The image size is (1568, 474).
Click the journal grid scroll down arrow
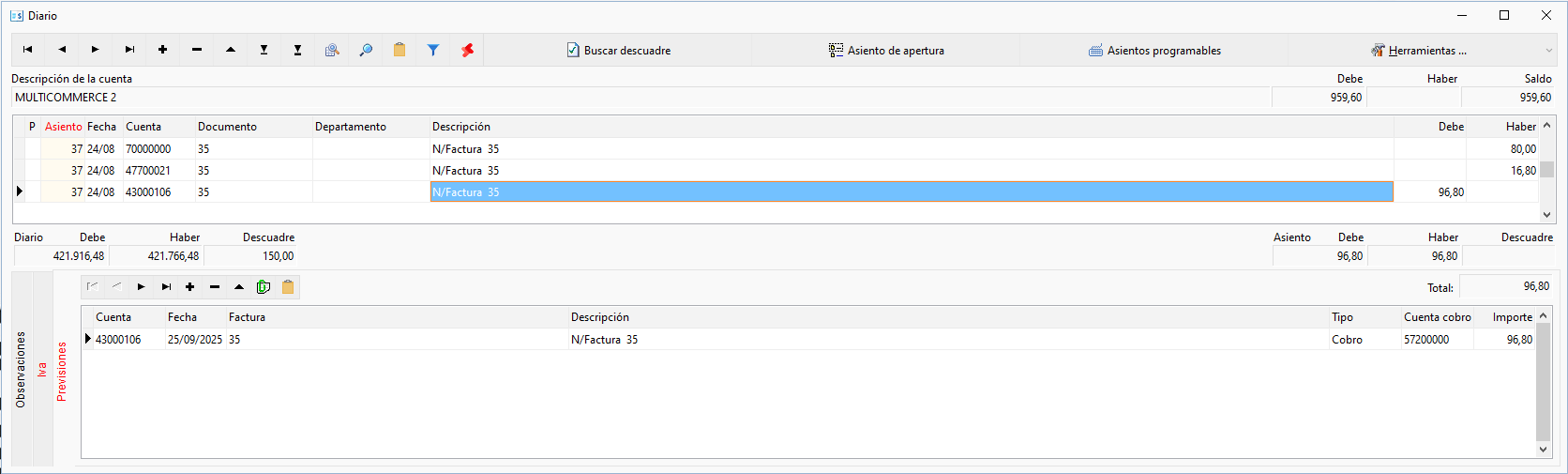click(1547, 215)
